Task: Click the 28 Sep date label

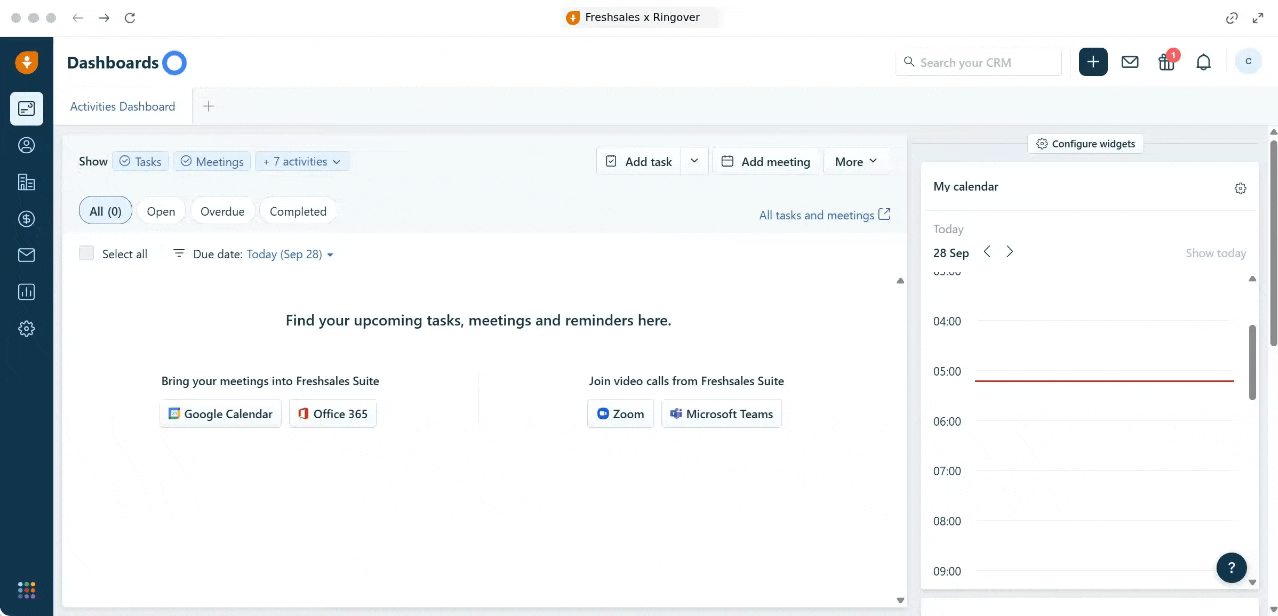Action: tap(951, 253)
